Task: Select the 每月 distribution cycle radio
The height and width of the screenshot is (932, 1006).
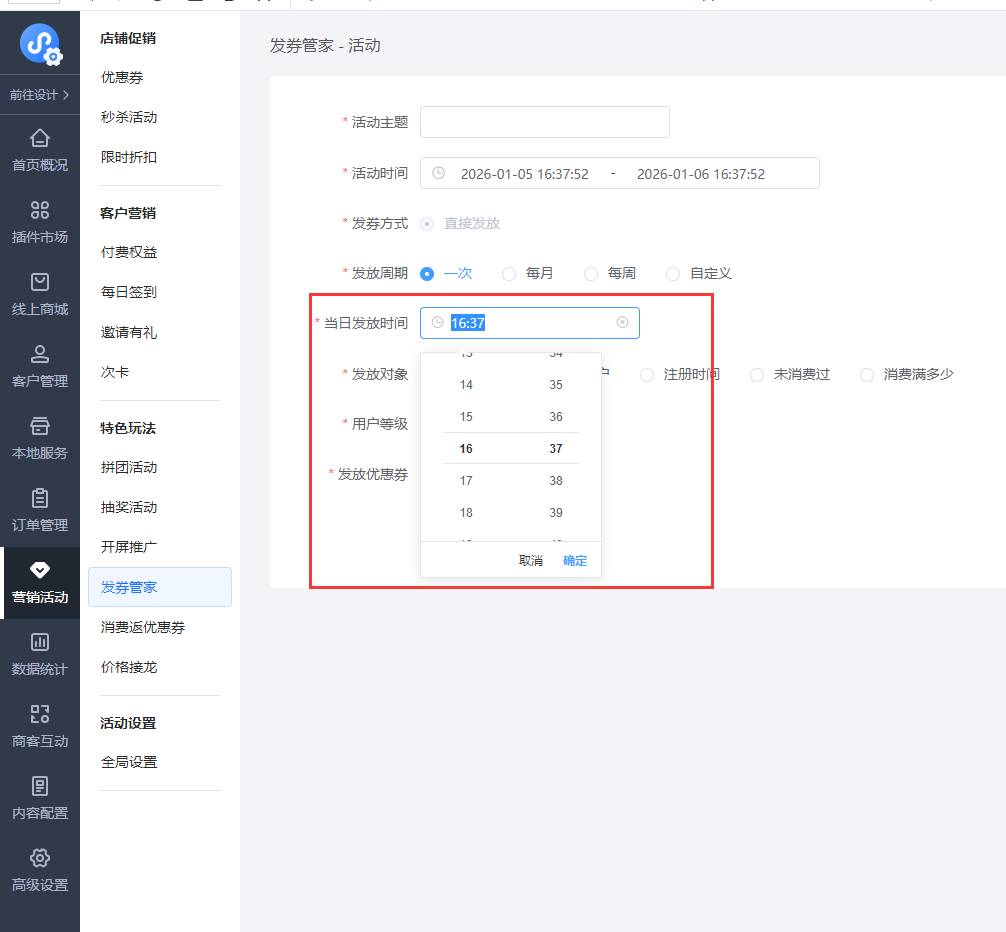Action: [509, 273]
